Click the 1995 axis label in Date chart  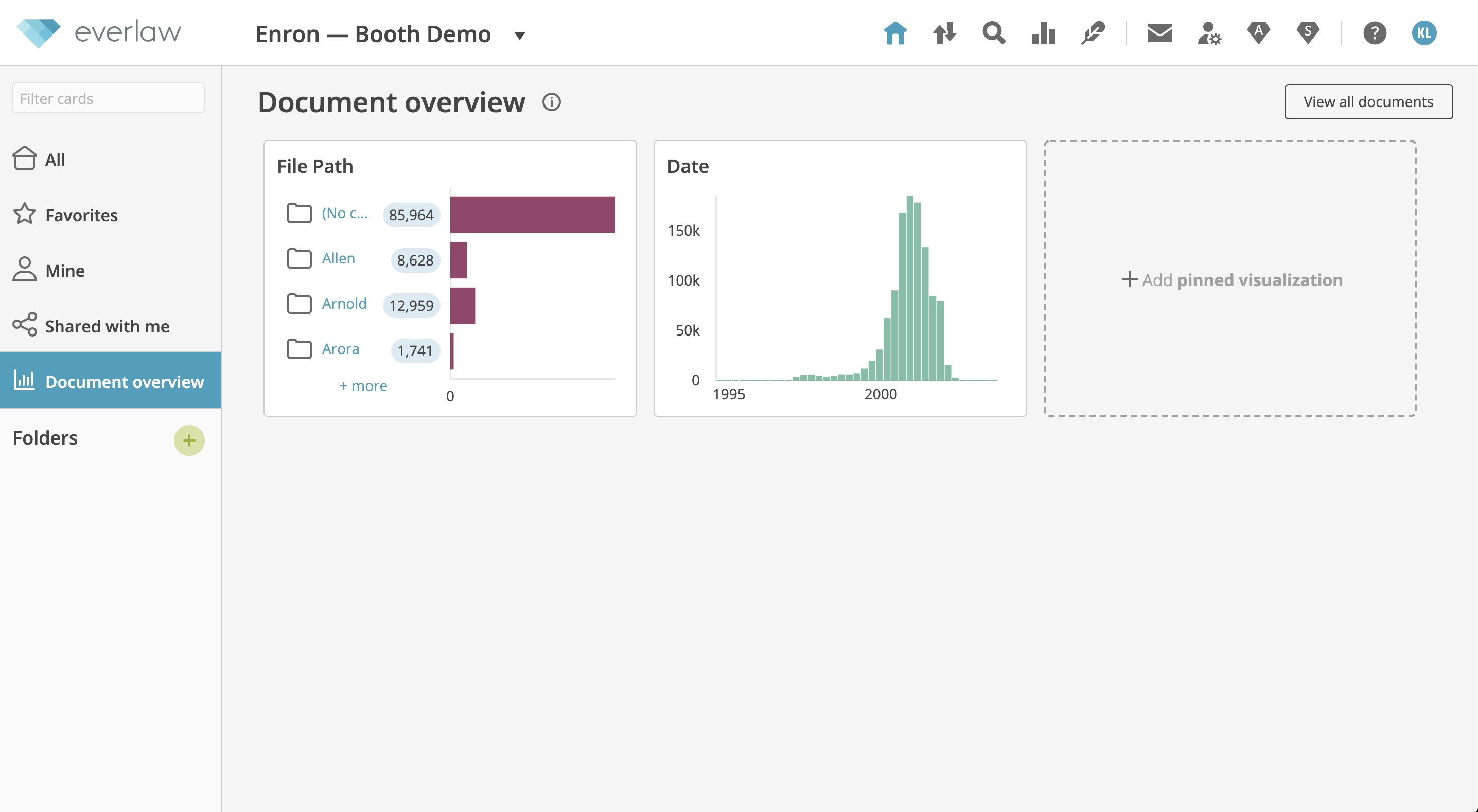[x=729, y=394]
